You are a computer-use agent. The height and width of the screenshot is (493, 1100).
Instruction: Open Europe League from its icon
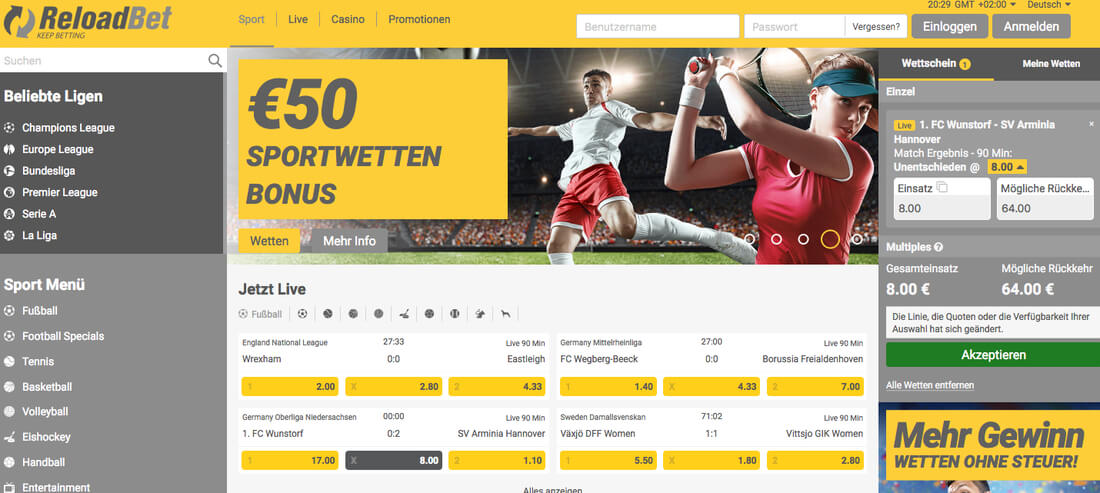(9, 149)
